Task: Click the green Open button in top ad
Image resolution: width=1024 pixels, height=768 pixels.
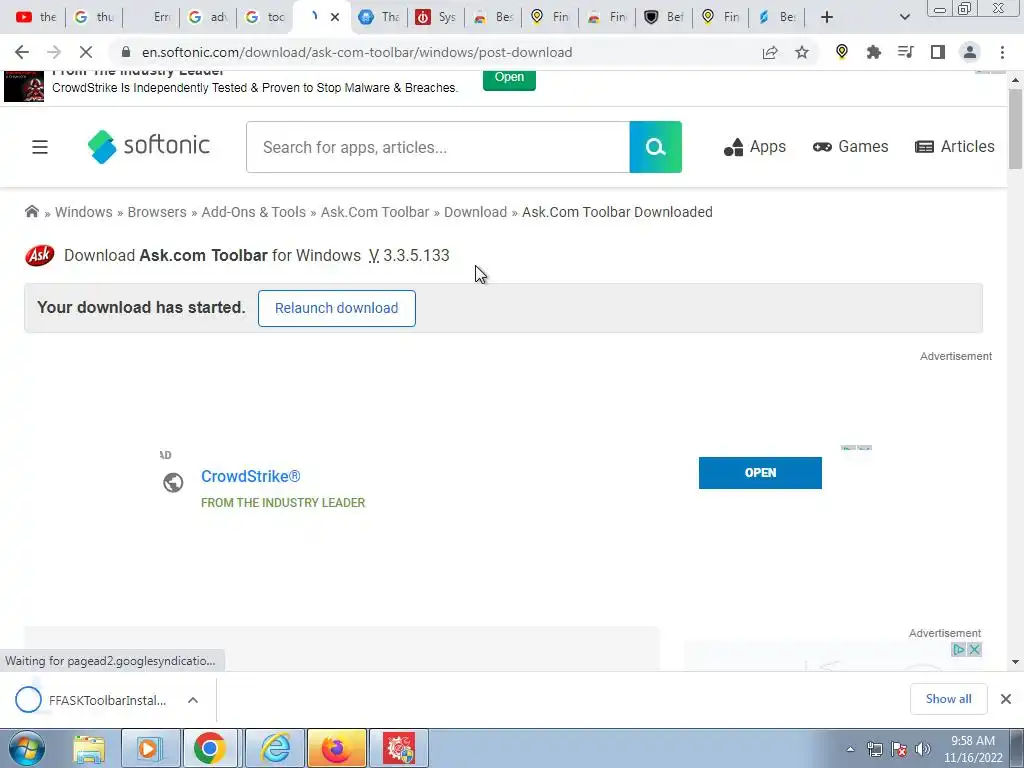Action: pyautogui.click(x=509, y=78)
